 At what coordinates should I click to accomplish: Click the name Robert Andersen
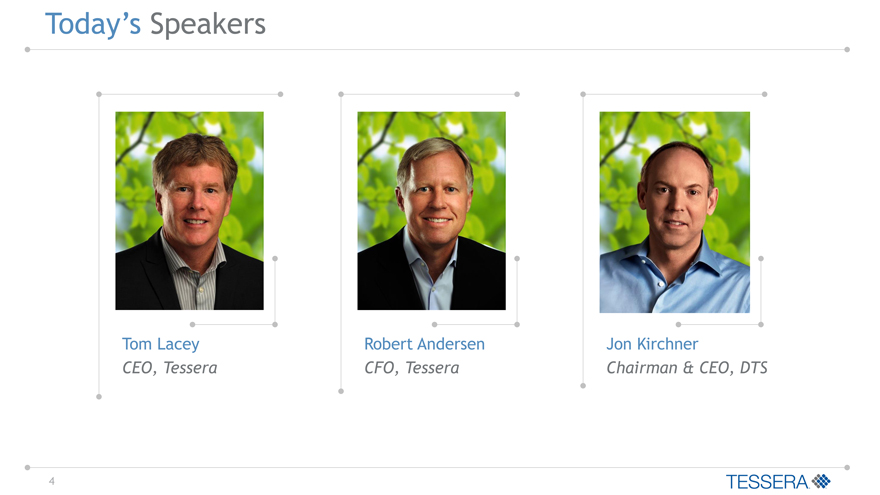pyautogui.click(x=424, y=344)
